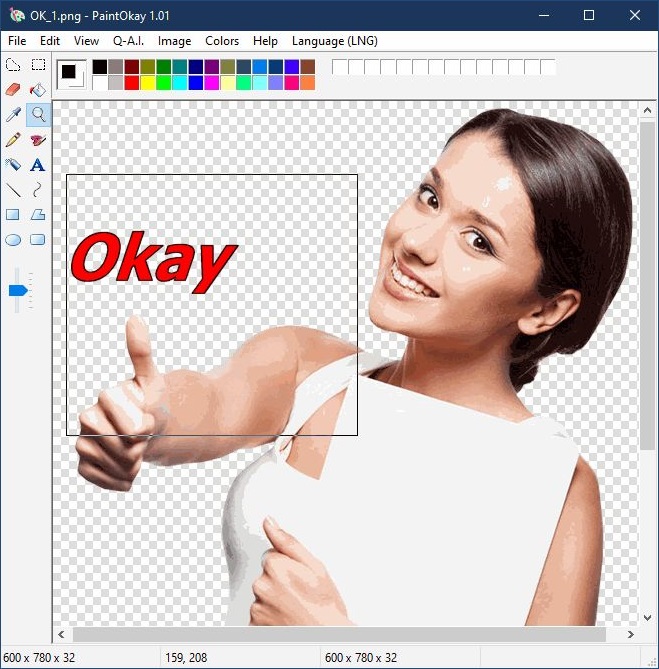Select the magenta palette swatch
Image resolution: width=659 pixels, height=669 pixels.
(212, 82)
